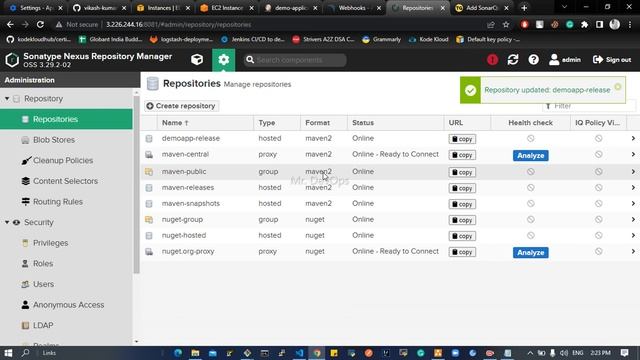
Task: Click Sign out
Action: point(612,60)
